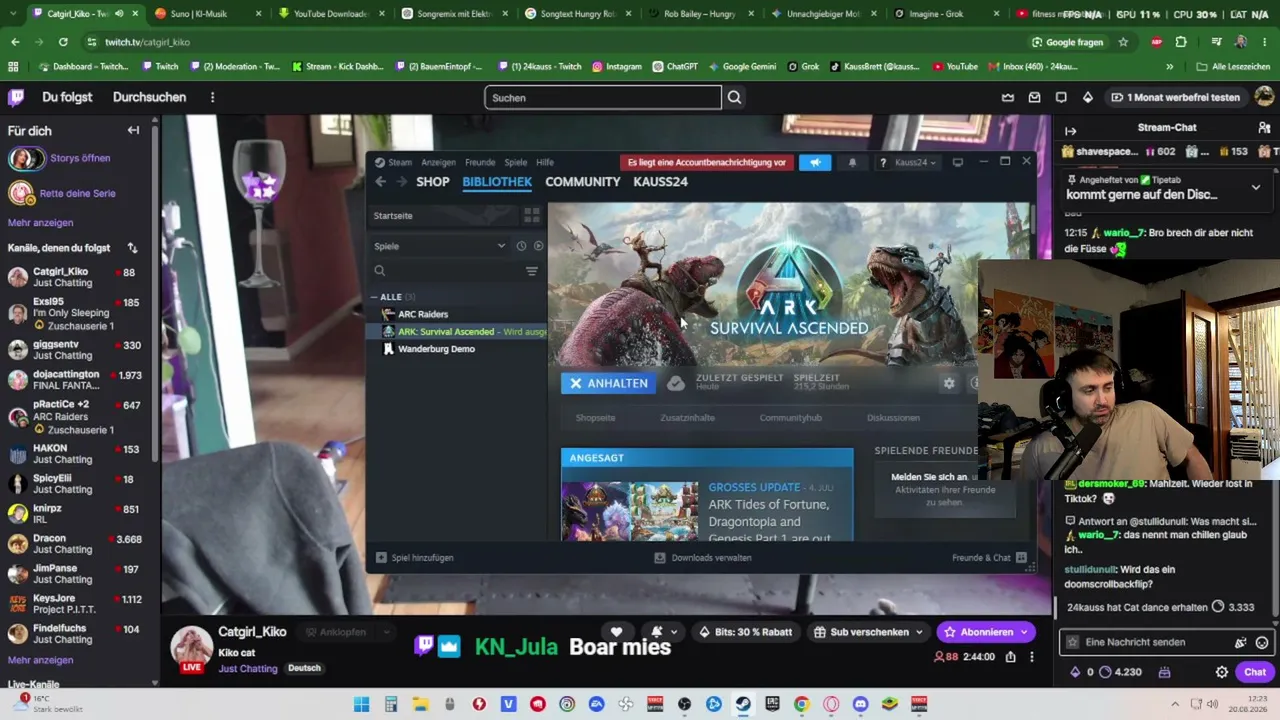Image resolution: width=1280 pixels, height=720 pixels.
Task: Toggle ready-to-play filter in Steam library
Action: 538,246
